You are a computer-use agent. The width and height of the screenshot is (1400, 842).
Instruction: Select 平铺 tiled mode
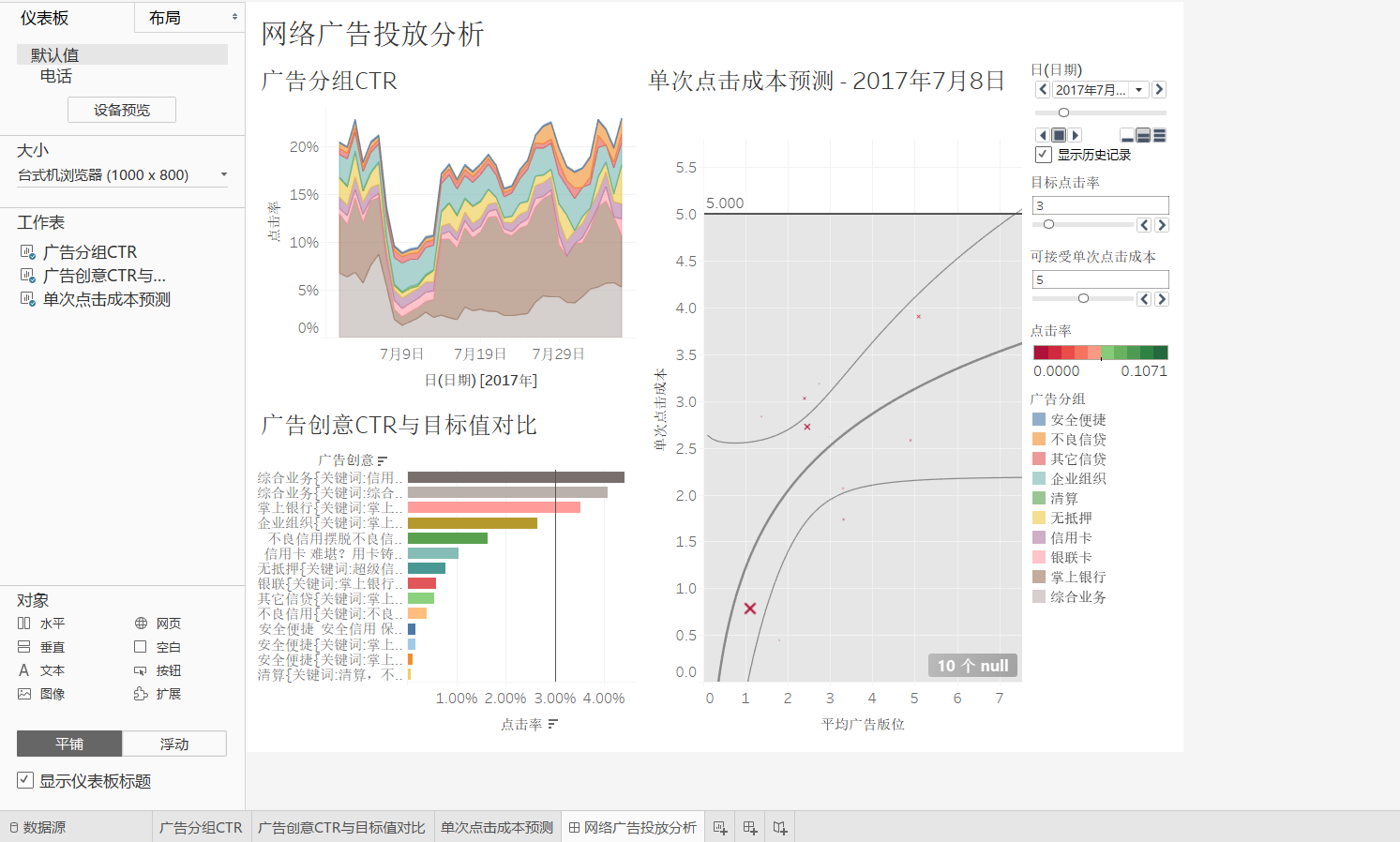(x=69, y=744)
